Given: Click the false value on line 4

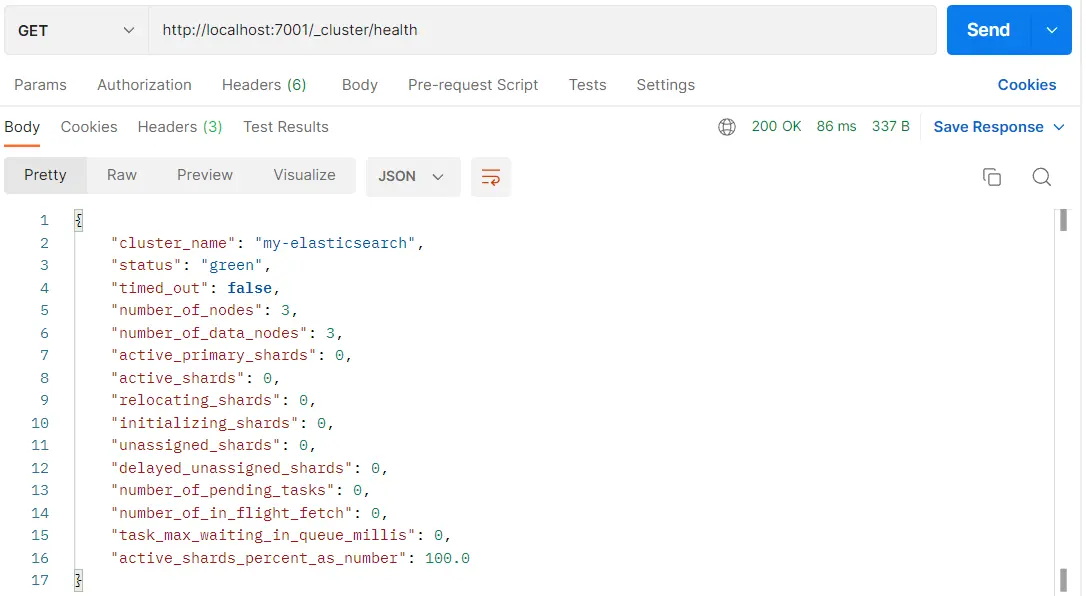Looking at the screenshot, I should pyautogui.click(x=249, y=288).
